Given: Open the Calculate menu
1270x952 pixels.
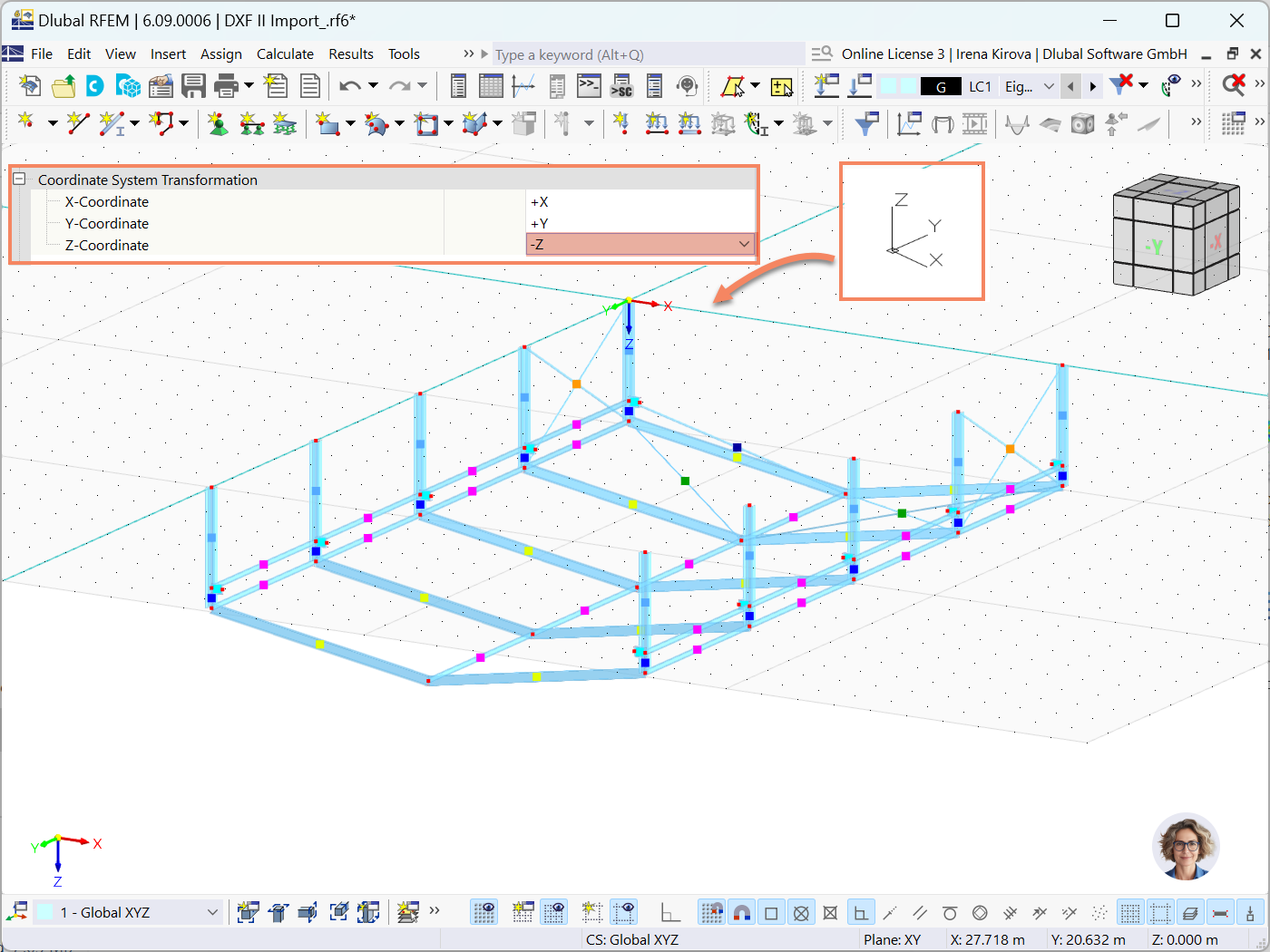Looking at the screenshot, I should [x=285, y=53].
